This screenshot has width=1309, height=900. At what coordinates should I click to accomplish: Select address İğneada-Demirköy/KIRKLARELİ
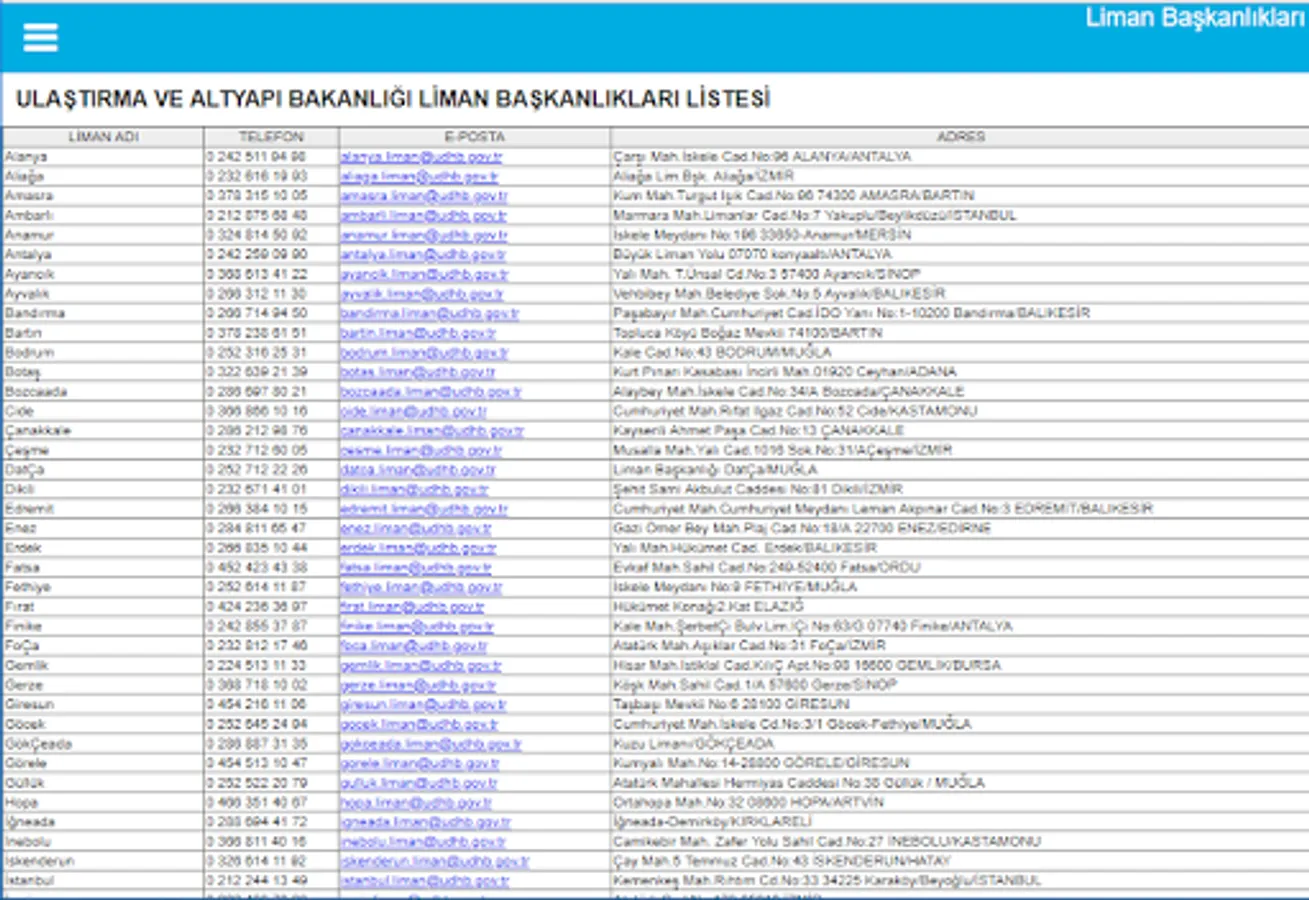[712, 821]
